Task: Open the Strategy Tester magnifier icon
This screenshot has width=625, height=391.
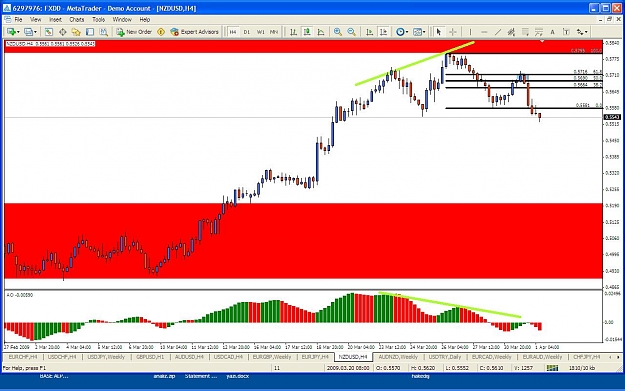Action: (104, 32)
